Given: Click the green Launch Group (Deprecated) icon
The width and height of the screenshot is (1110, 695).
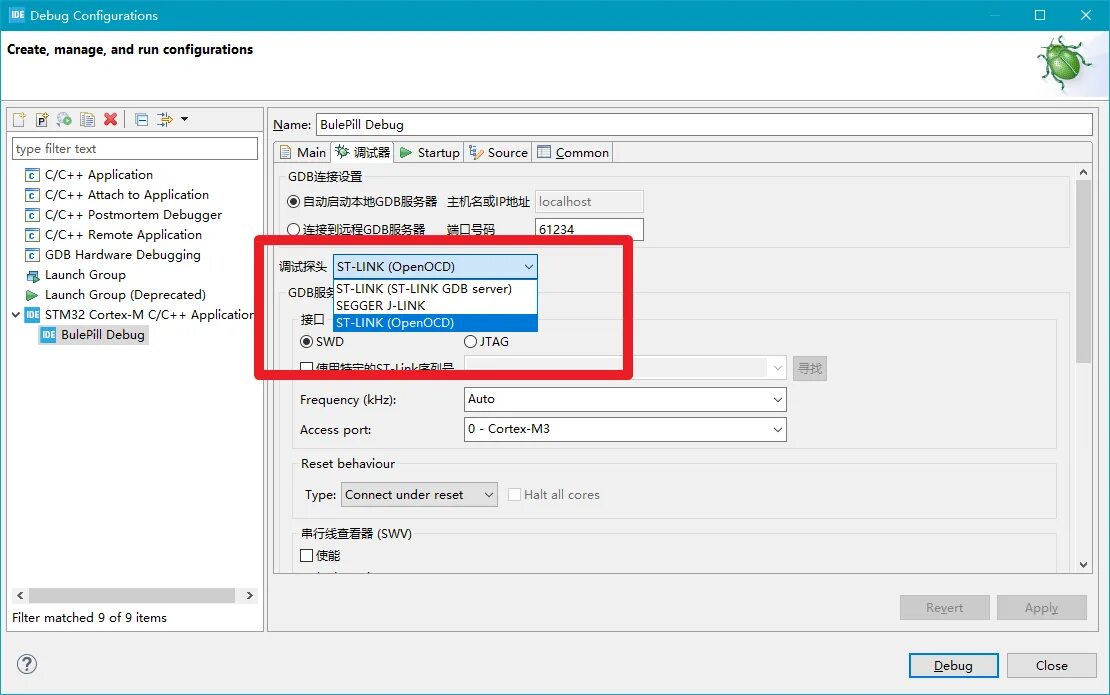Looking at the screenshot, I should pyautogui.click(x=32, y=295).
